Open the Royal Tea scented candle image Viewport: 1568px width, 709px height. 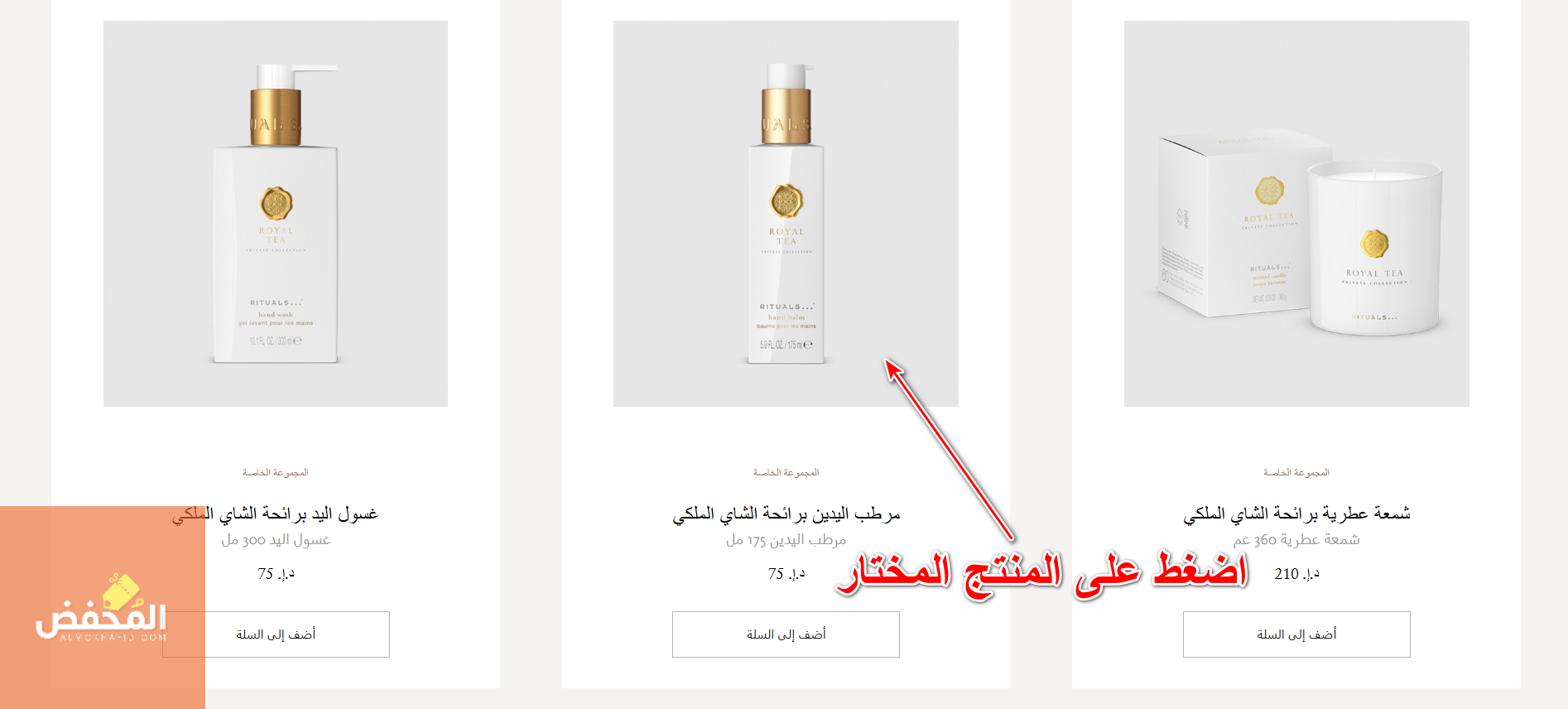[x=1296, y=214]
